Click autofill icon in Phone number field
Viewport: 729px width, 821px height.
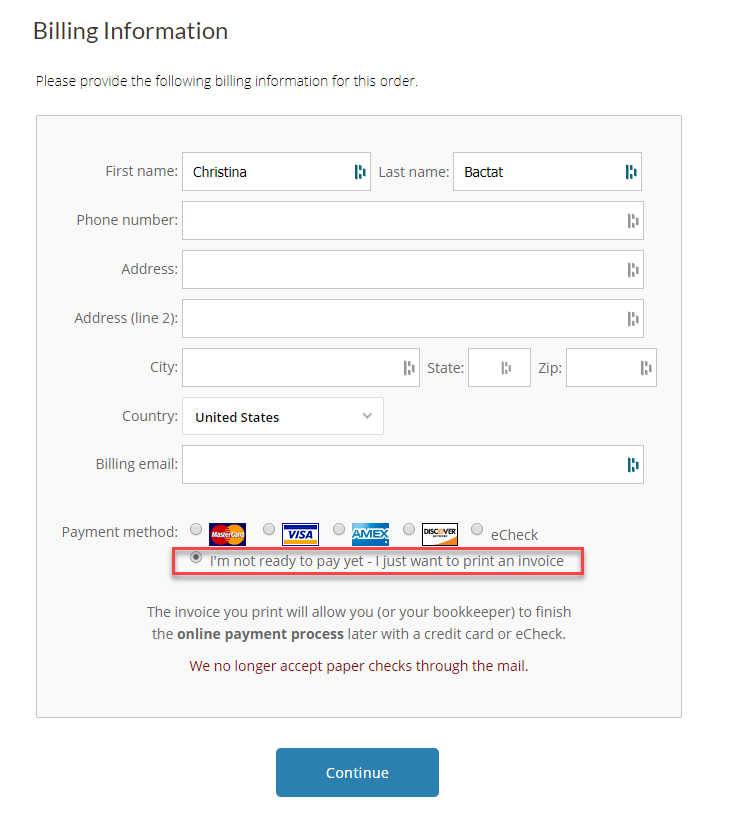point(633,221)
